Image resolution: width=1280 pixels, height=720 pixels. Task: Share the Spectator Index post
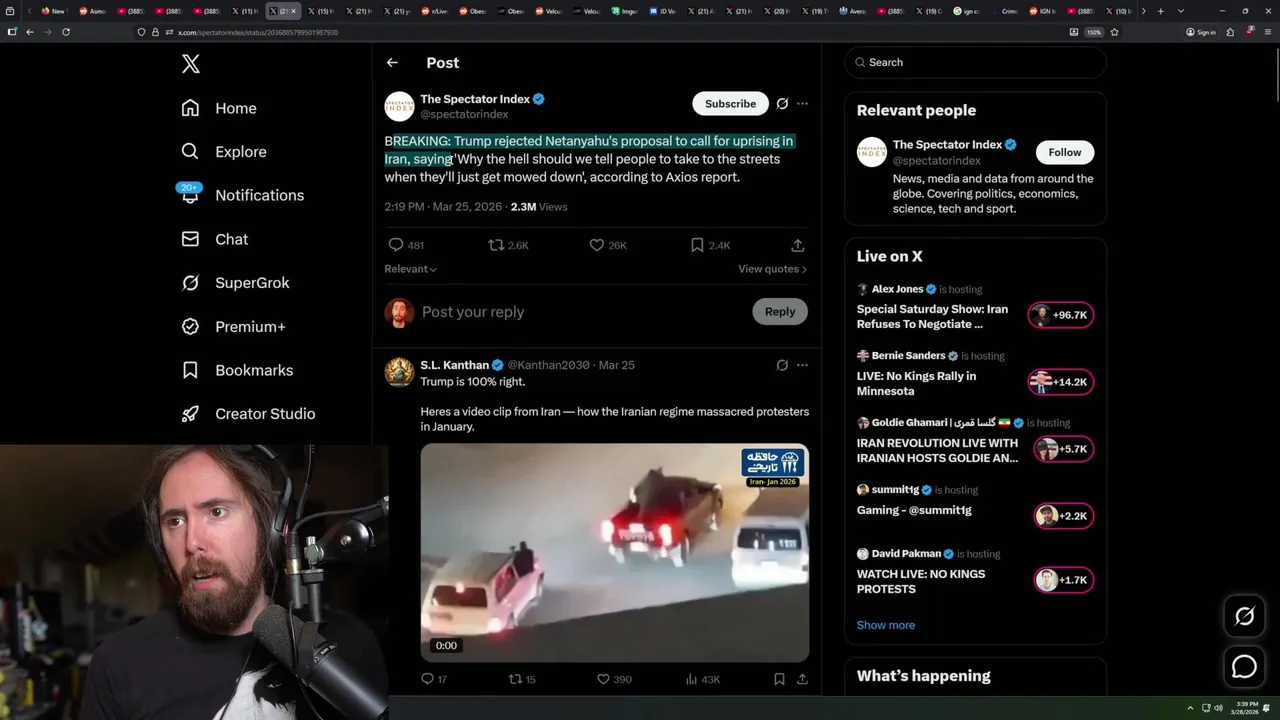click(798, 245)
